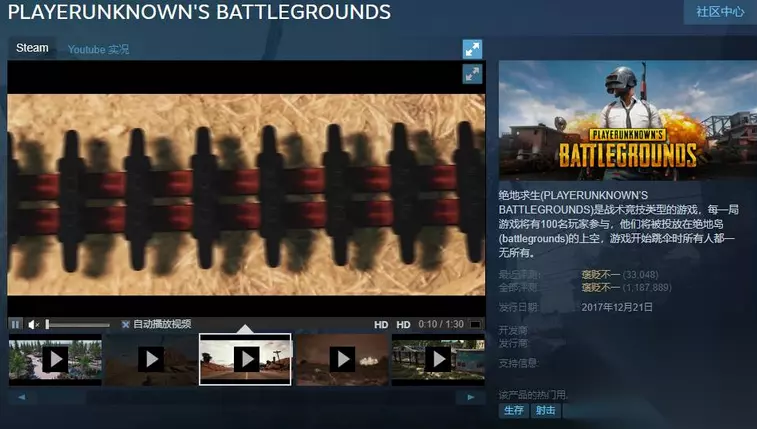The width and height of the screenshot is (757, 429).
Task: Click the video time display 0:10 / 1:30
Action: coord(441,324)
